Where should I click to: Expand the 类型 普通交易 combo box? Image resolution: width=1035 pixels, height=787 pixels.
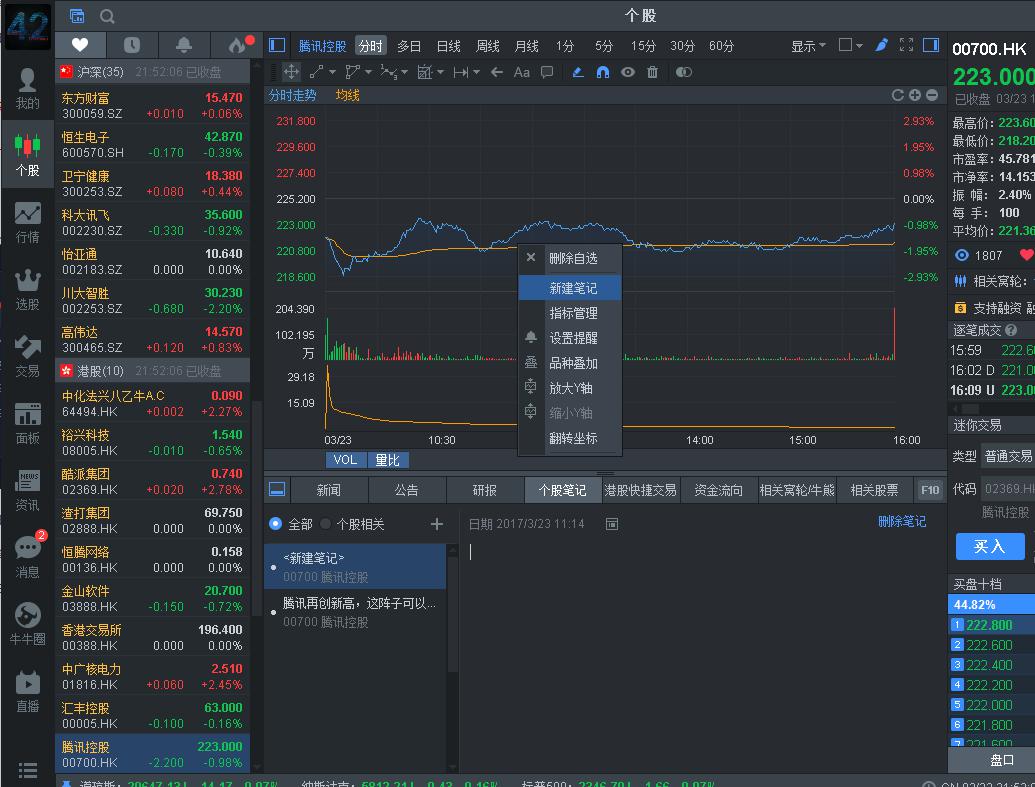click(1006, 456)
